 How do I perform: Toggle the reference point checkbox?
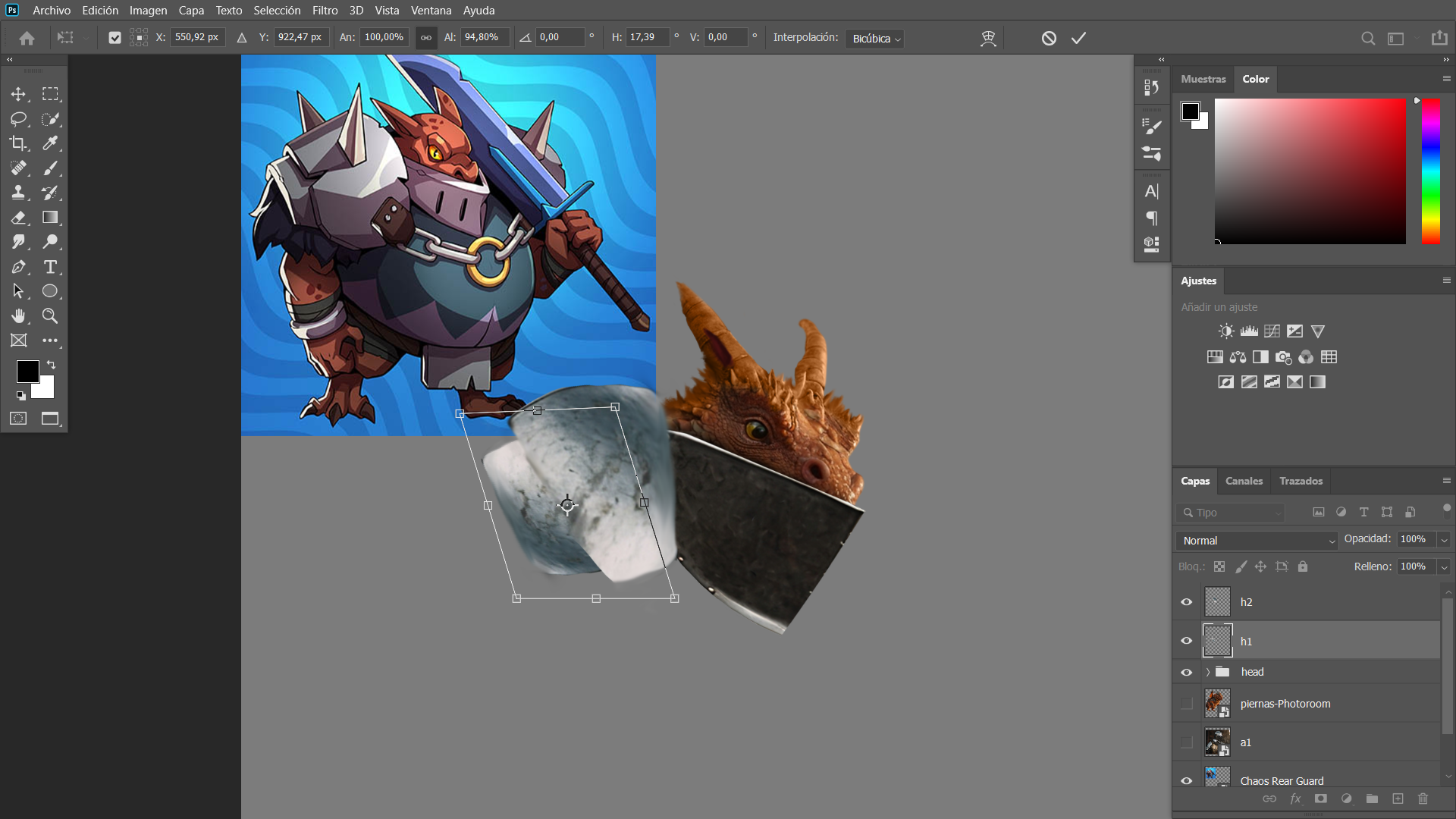pyautogui.click(x=115, y=38)
